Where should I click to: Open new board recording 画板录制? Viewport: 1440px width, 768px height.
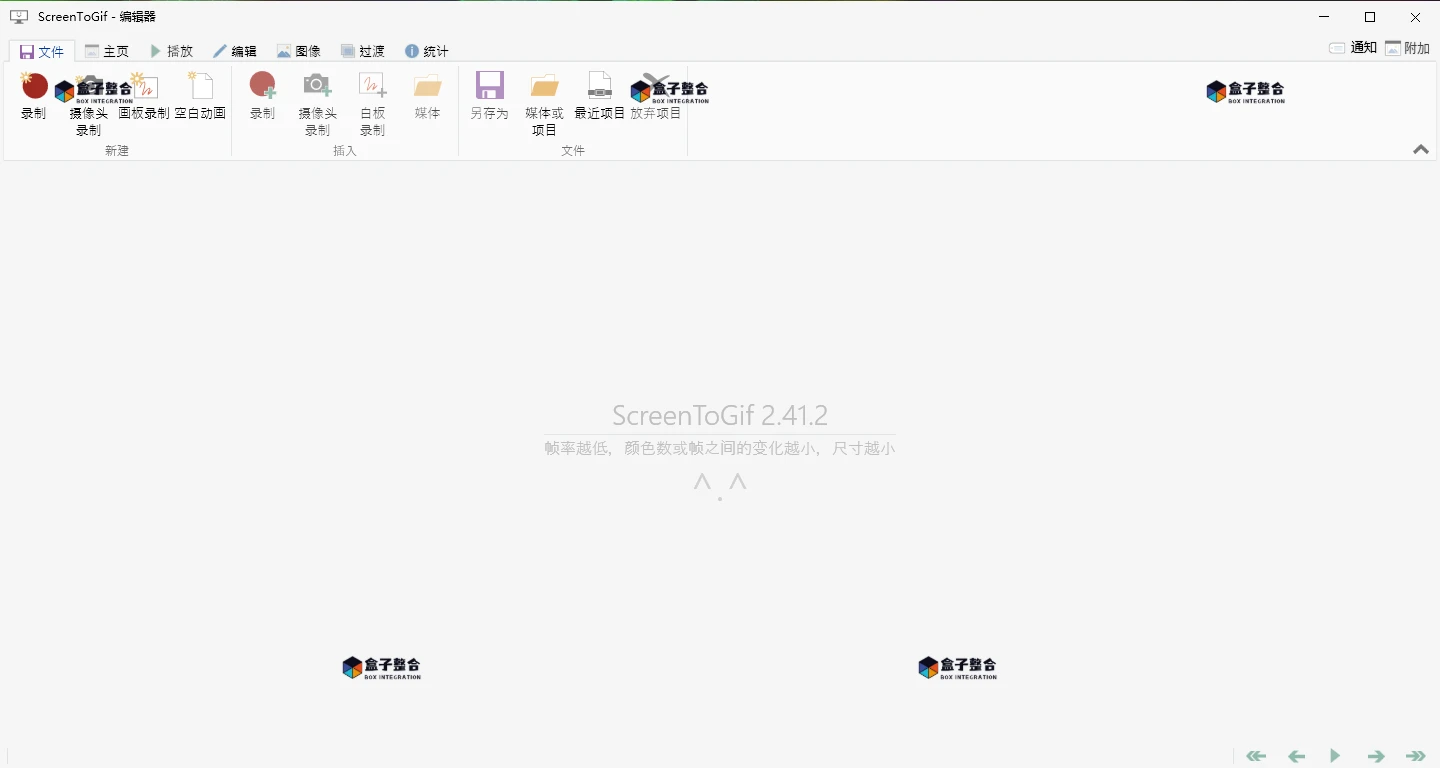[144, 96]
